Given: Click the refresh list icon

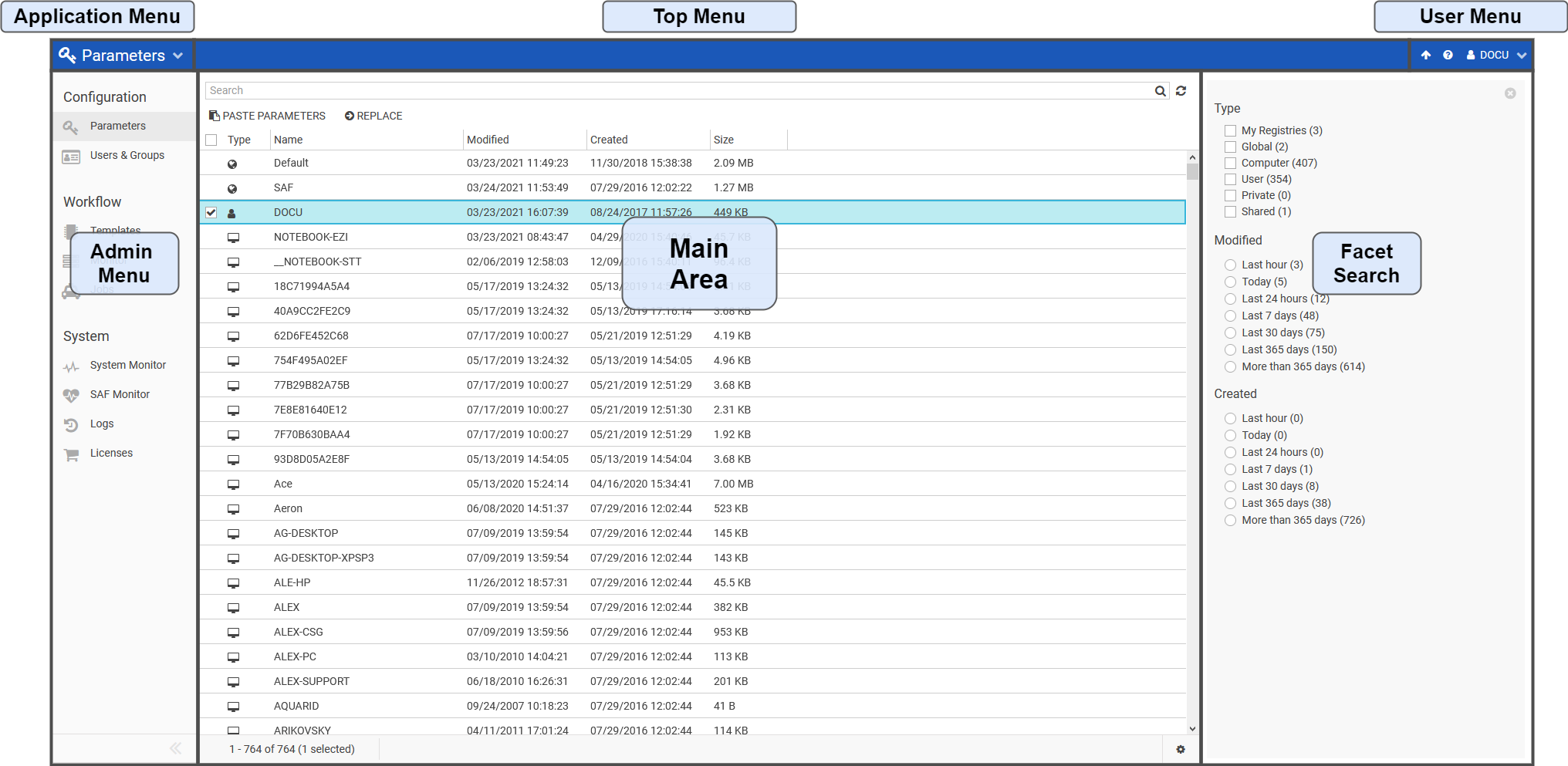Looking at the screenshot, I should pyautogui.click(x=1181, y=91).
